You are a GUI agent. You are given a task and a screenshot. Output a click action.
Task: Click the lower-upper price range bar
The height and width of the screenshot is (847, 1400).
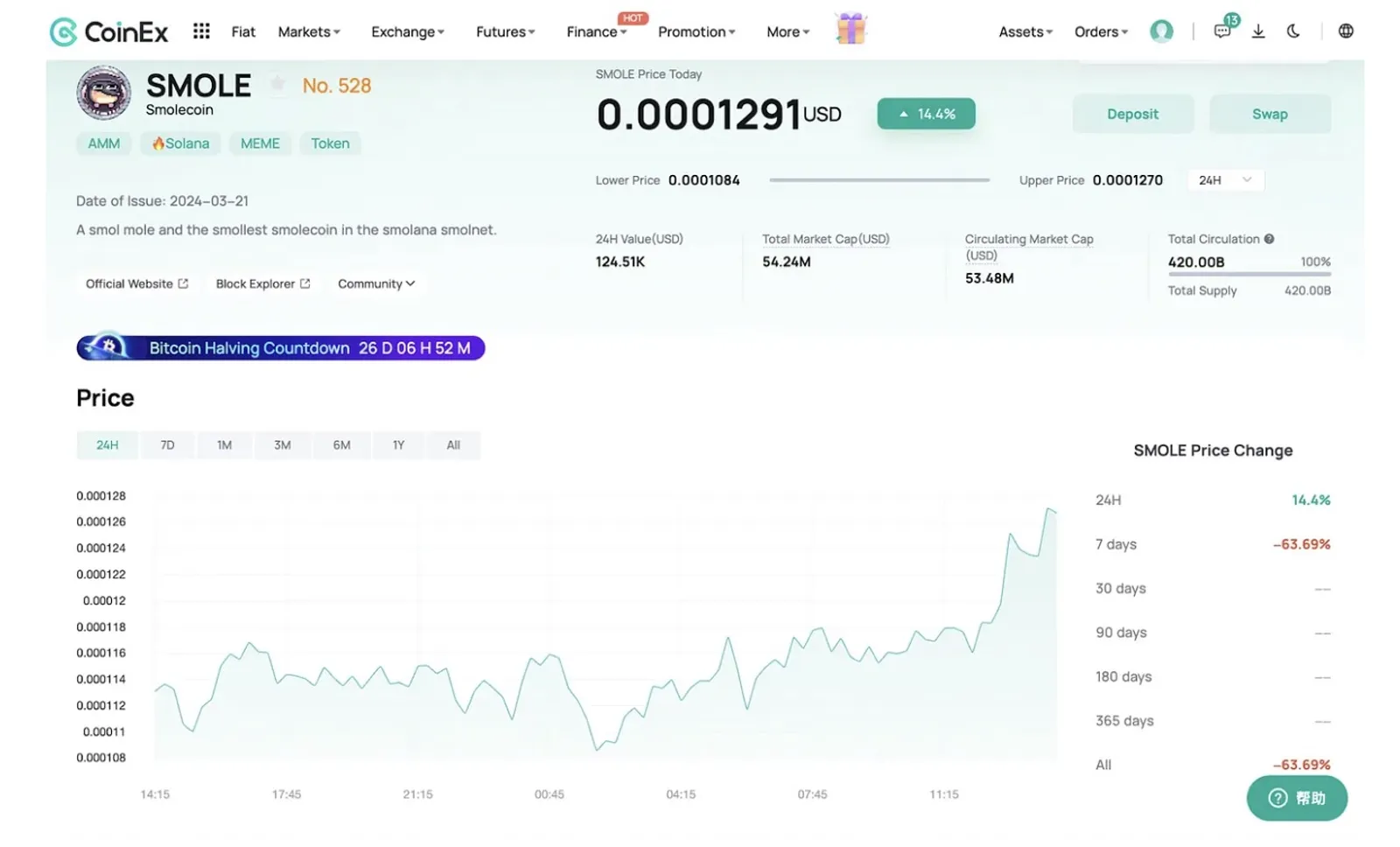(879, 180)
